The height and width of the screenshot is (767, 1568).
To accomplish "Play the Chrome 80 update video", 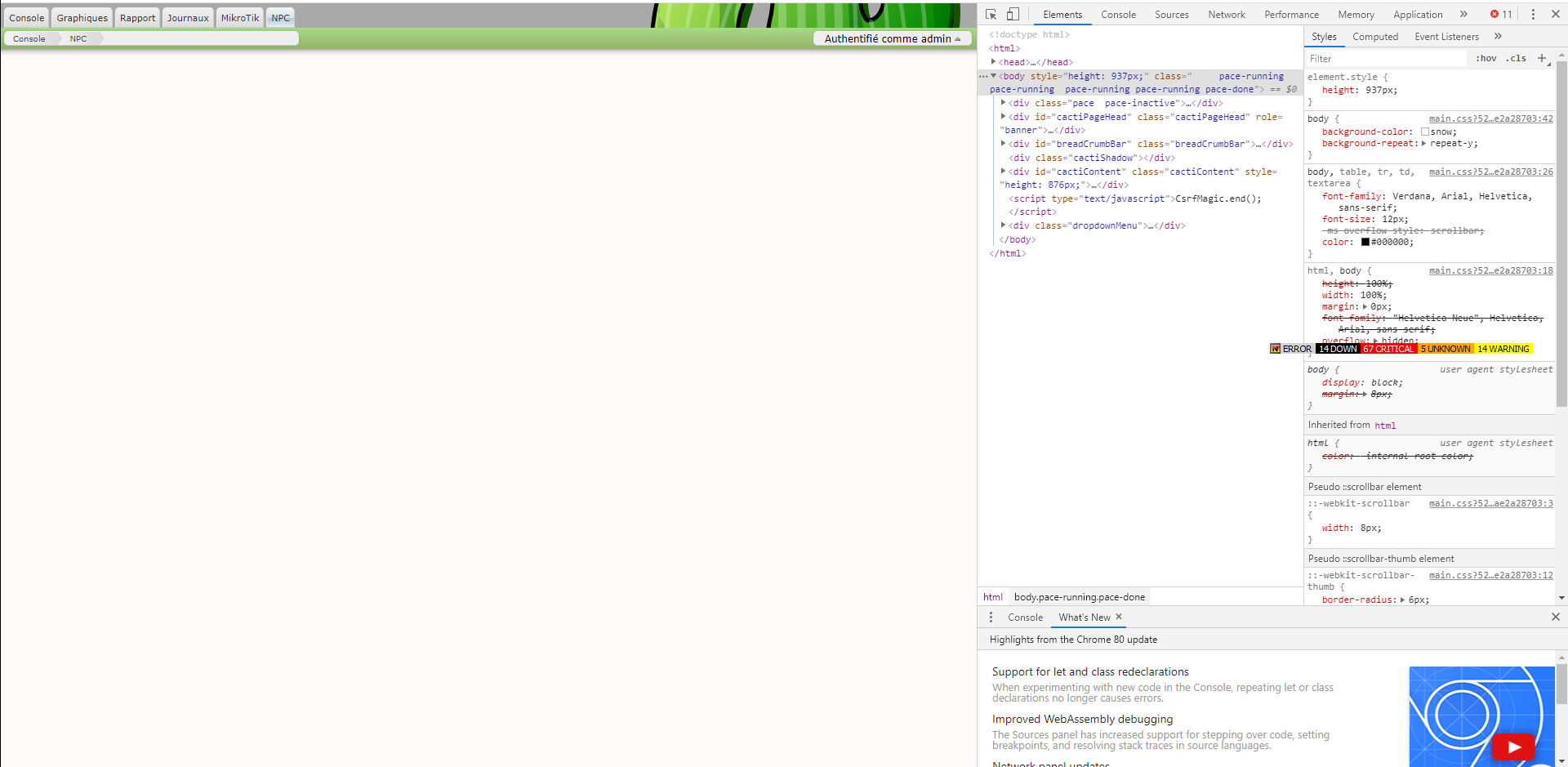I will click(x=1514, y=747).
